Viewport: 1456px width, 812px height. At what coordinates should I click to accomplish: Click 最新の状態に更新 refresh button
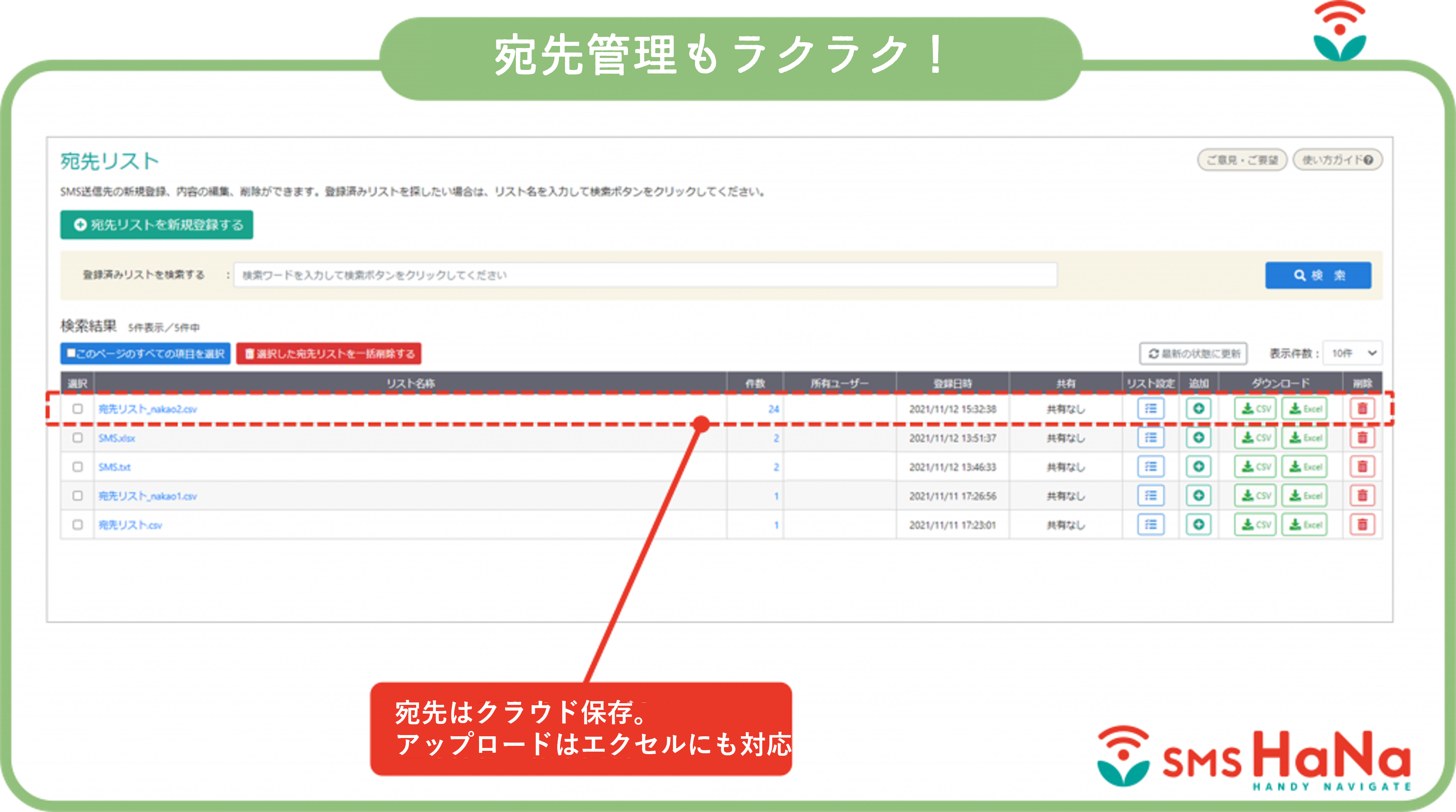pyautogui.click(x=1193, y=354)
